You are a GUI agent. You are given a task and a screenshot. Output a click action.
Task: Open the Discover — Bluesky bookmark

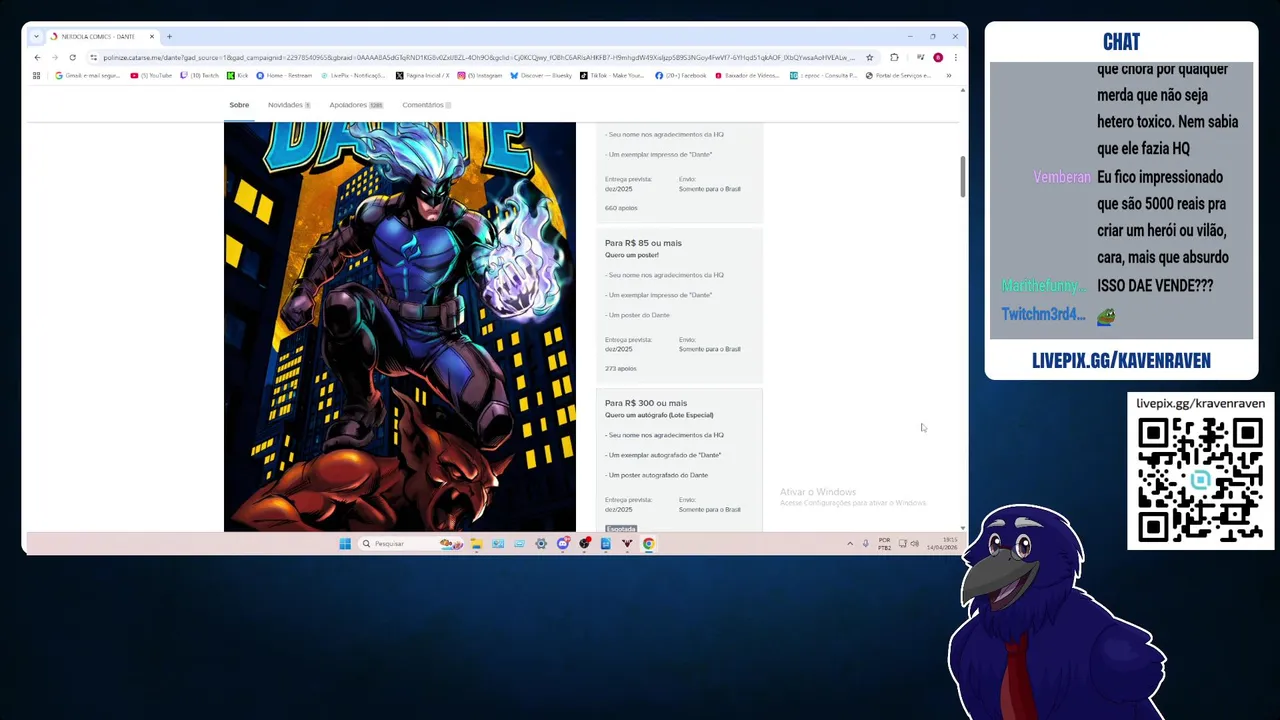click(541, 75)
